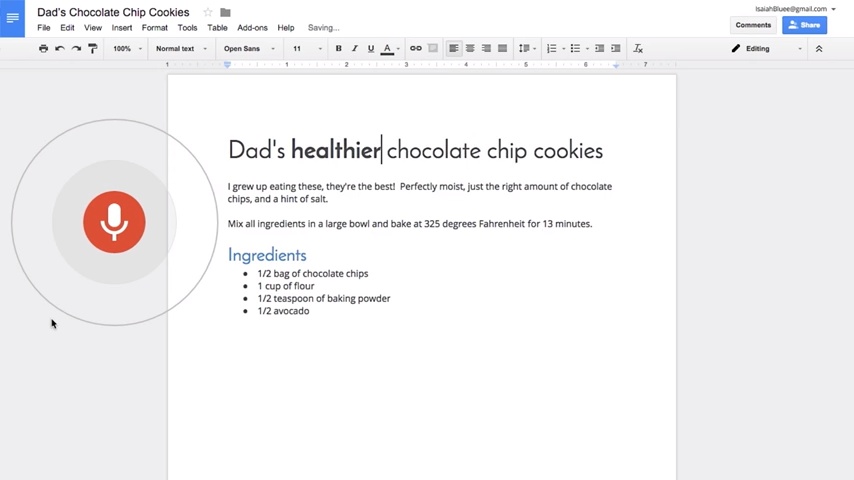854x480 pixels.
Task: Click the move to folder icon
Action: click(225, 12)
